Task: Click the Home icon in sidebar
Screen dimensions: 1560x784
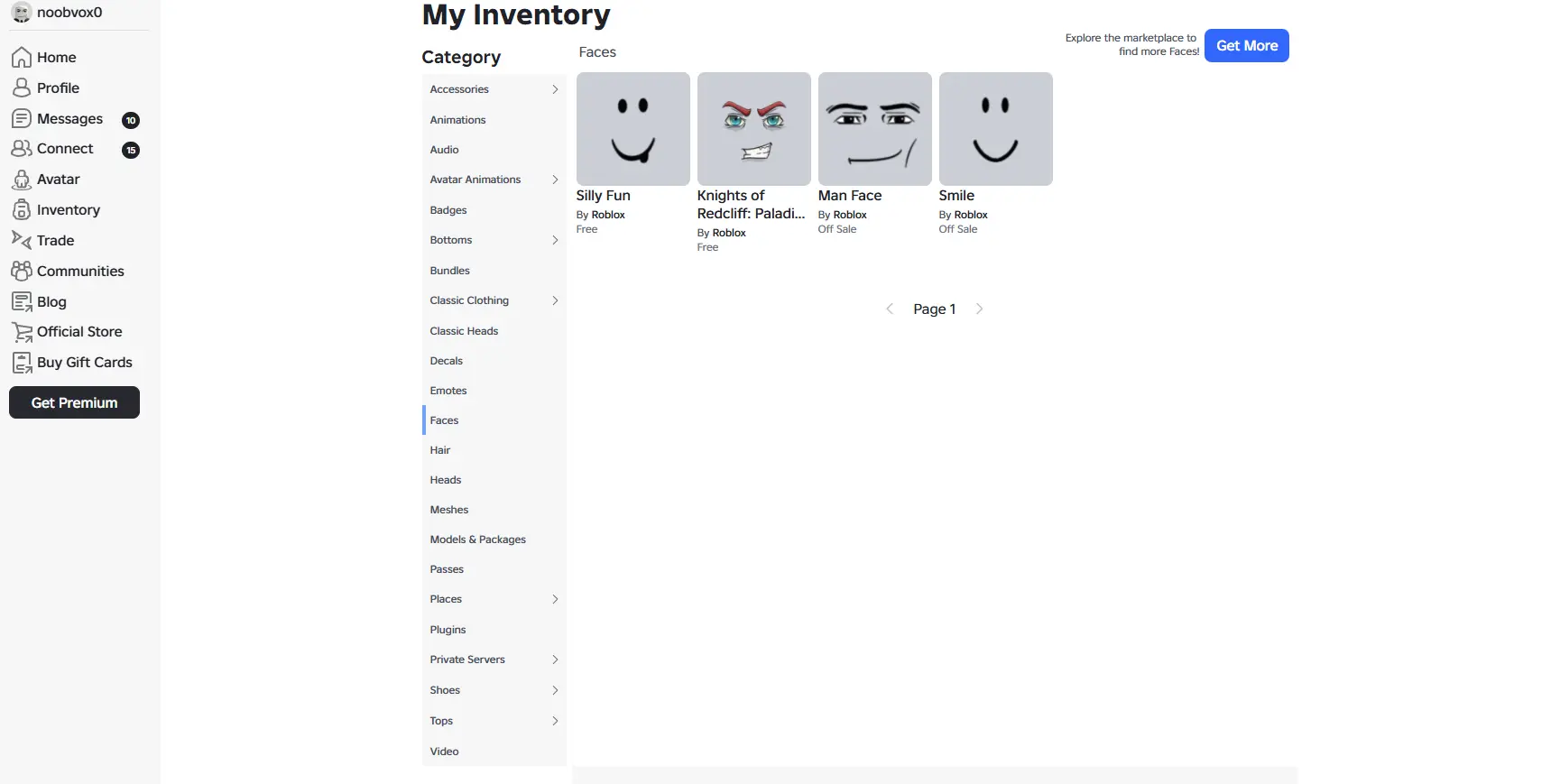Action: coord(22,58)
